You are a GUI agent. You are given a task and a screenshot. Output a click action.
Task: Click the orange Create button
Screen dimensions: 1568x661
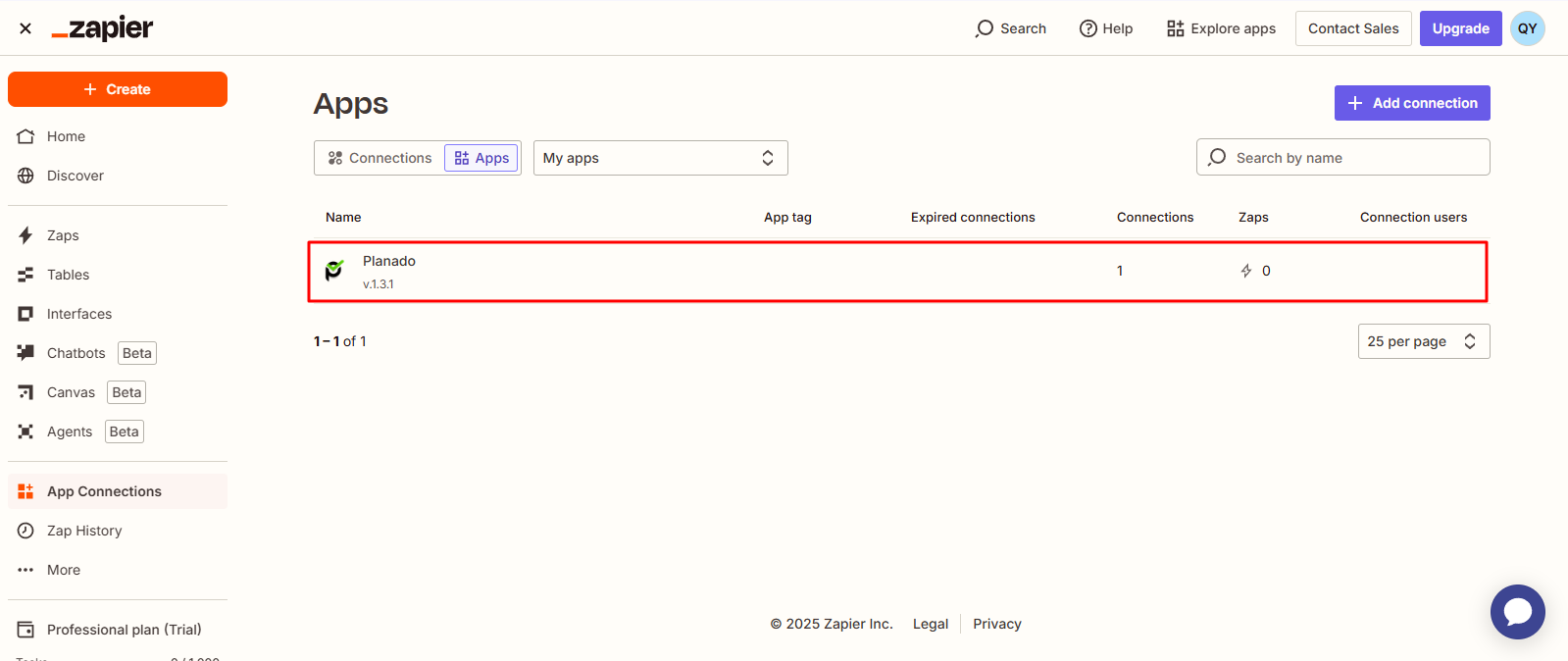[x=118, y=89]
